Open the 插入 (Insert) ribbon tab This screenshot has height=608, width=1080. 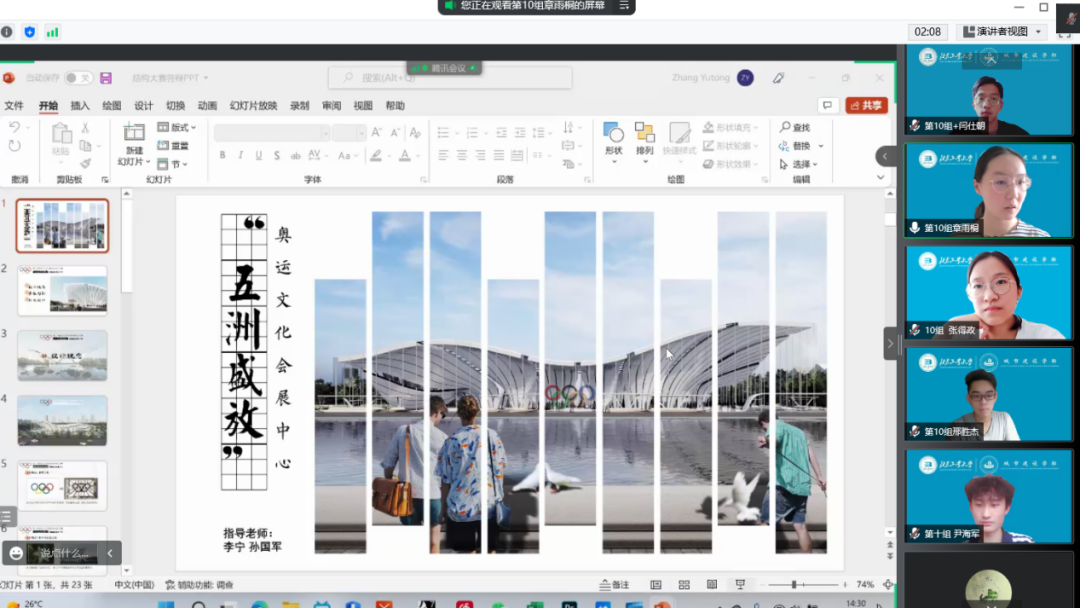80,106
